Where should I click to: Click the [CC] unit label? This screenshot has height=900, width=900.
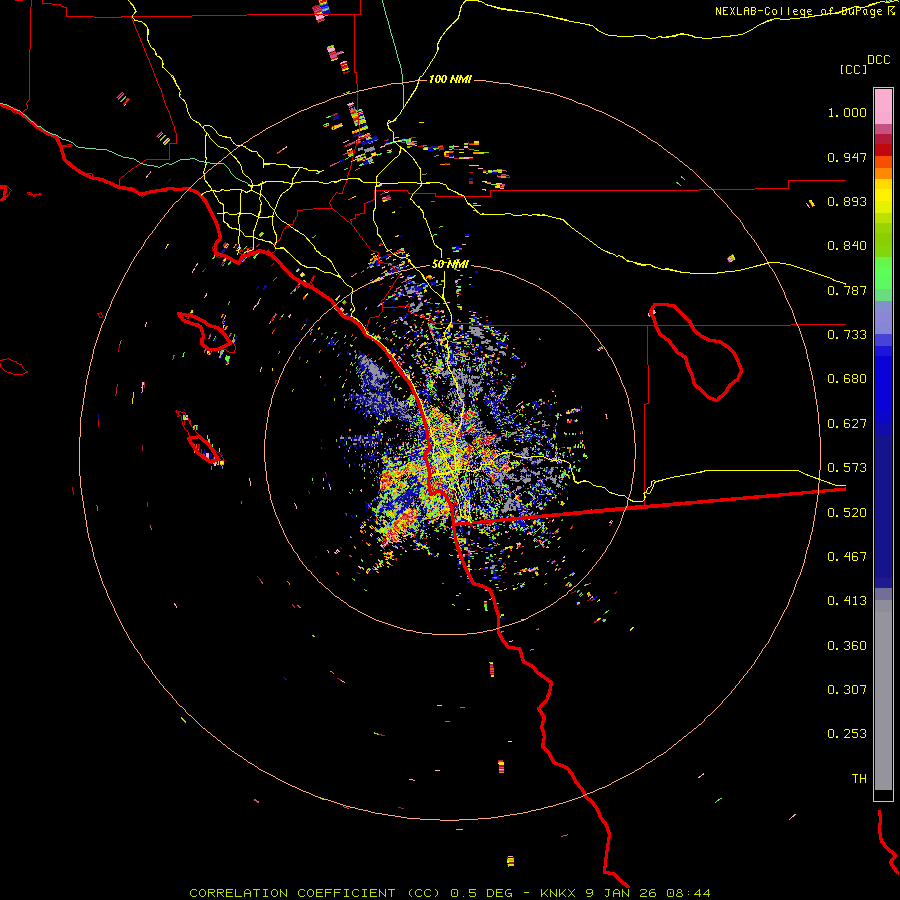(x=854, y=70)
